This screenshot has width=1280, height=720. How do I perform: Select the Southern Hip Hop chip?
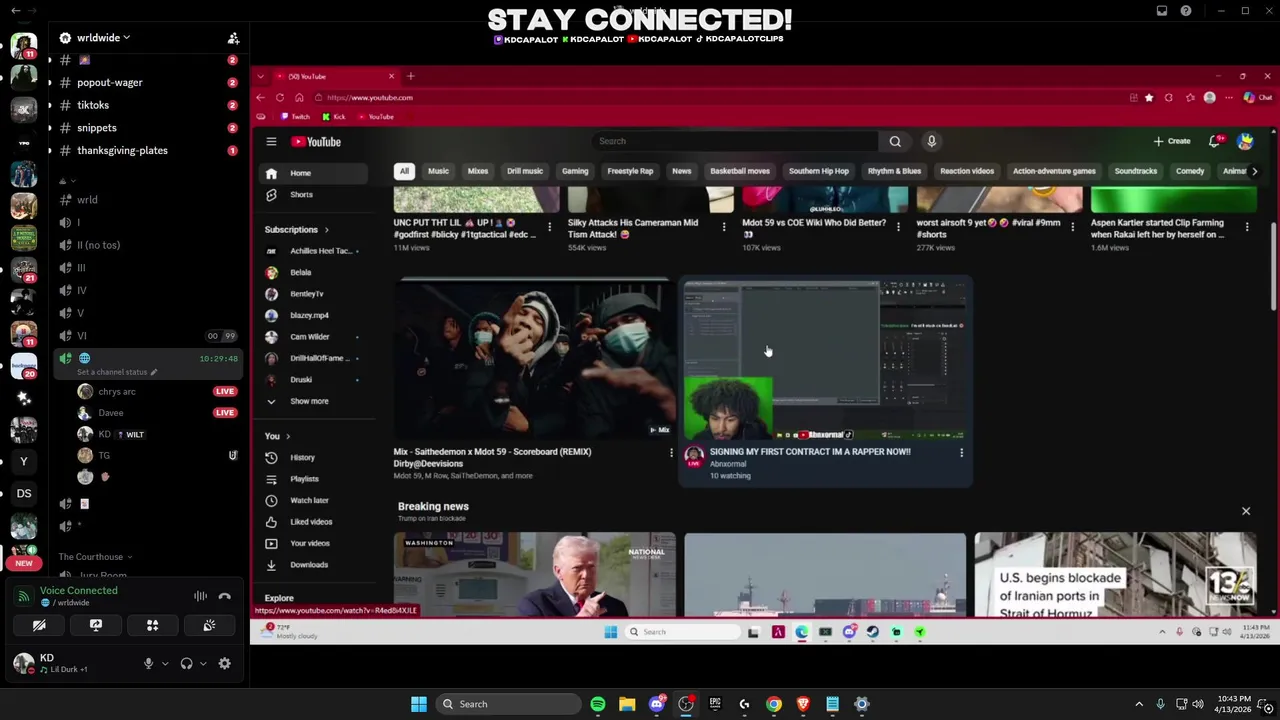point(818,171)
